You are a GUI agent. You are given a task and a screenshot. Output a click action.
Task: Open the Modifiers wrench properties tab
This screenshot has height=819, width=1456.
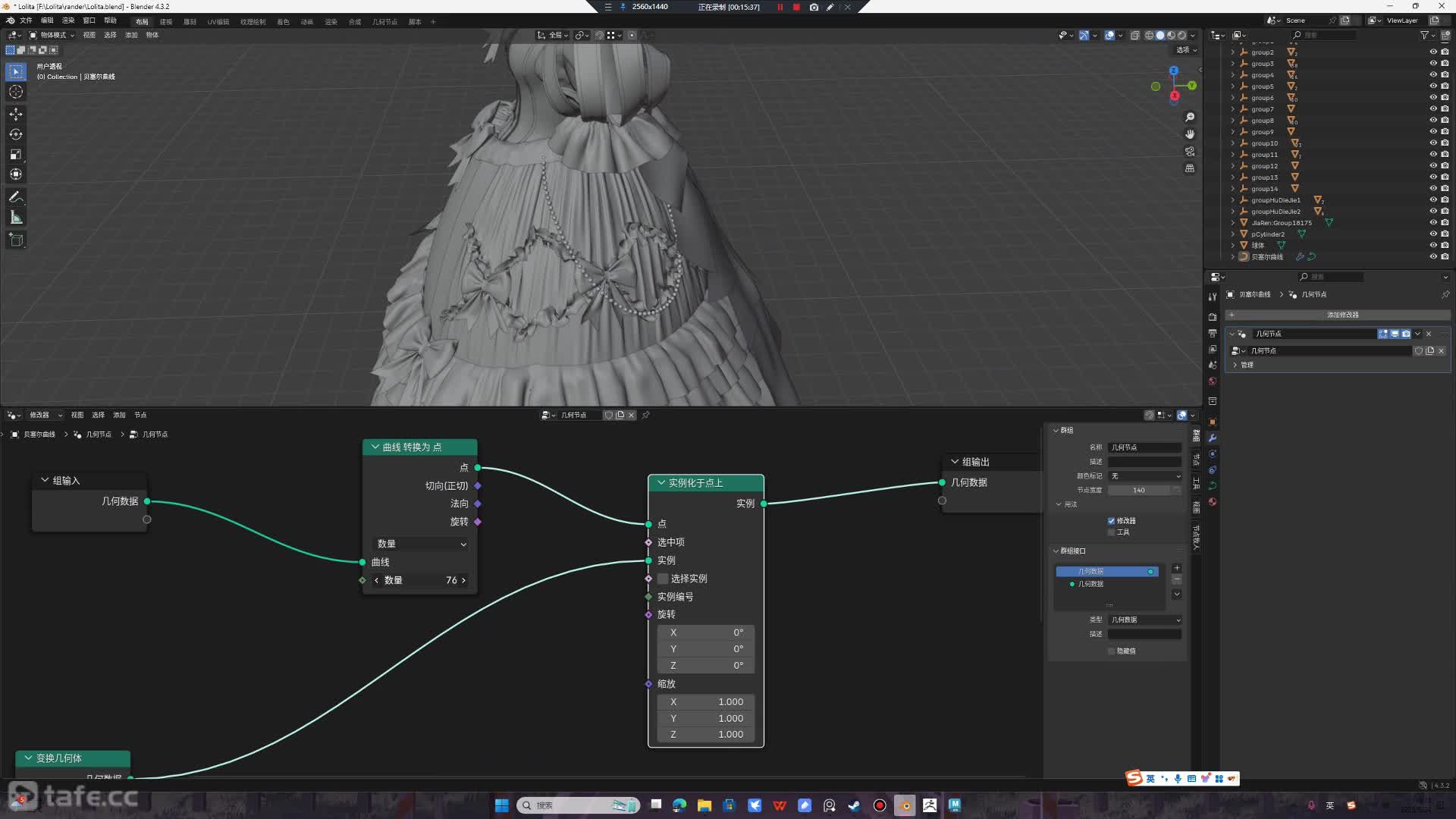coord(1213,438)
